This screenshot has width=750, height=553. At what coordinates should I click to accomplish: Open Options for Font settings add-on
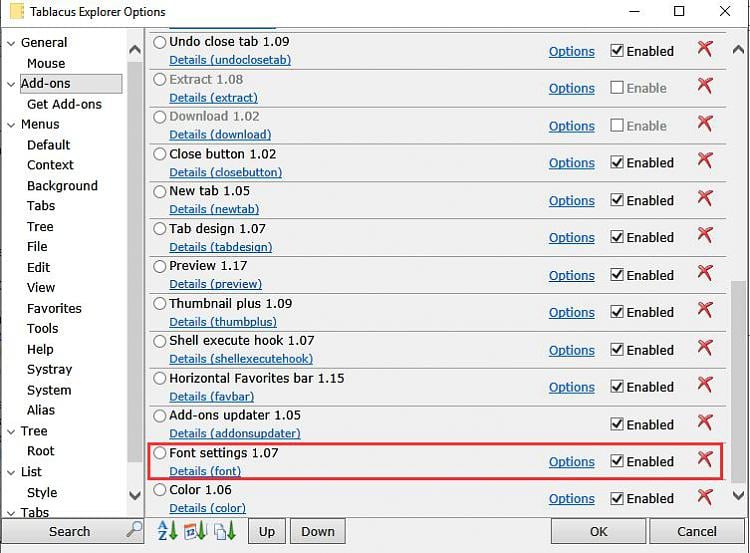(x=572, y=462)
